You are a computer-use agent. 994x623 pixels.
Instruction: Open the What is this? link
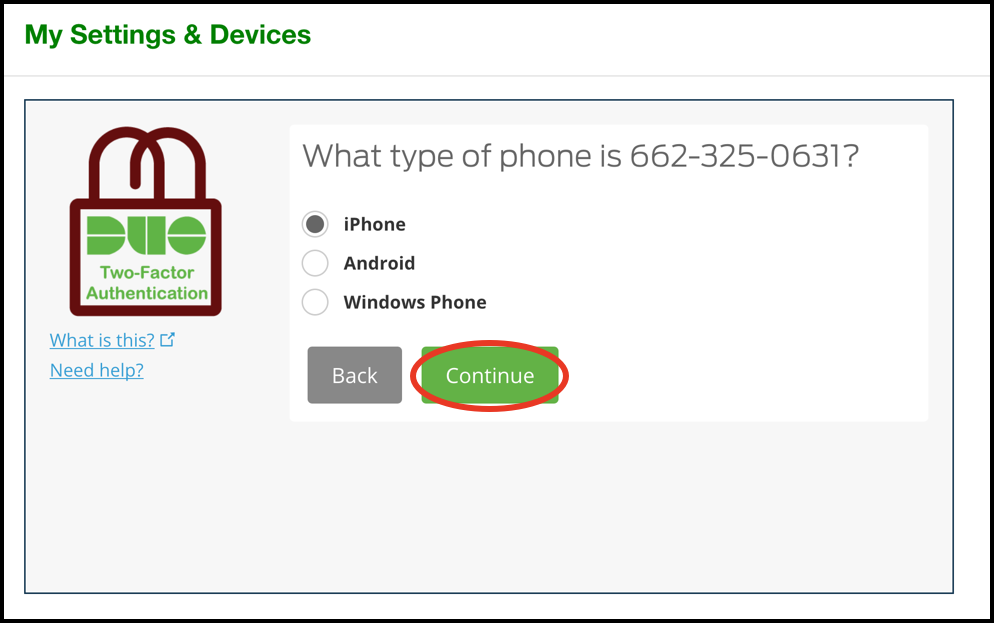click(102, 340)
